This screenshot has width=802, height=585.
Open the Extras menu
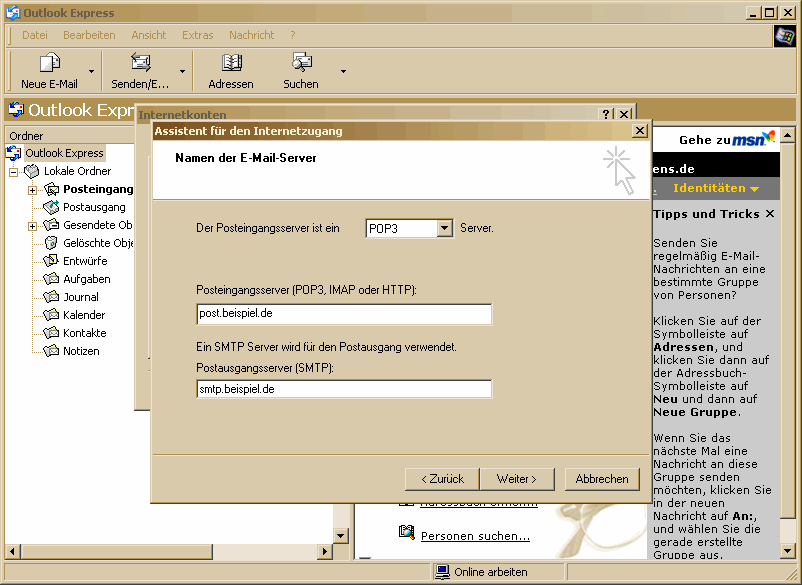pos(197,35)
